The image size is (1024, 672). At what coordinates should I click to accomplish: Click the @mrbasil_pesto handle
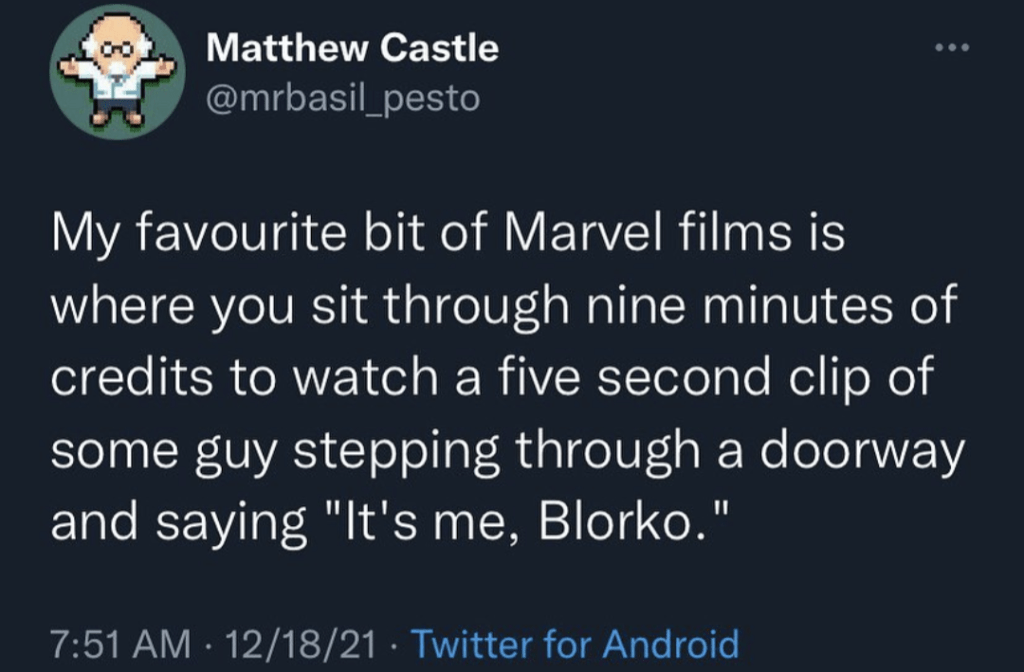[342, 99]
